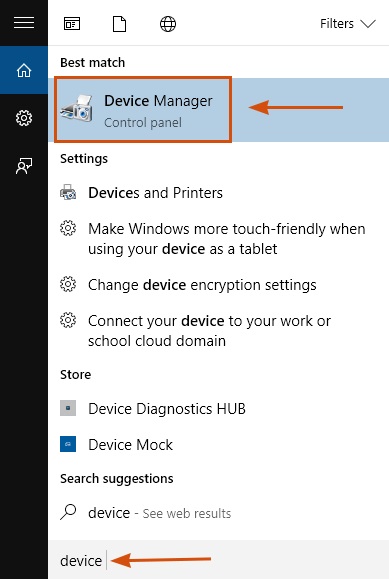Open the hamburger menu at top-left
389x579 pixels.
pos(24,23)
